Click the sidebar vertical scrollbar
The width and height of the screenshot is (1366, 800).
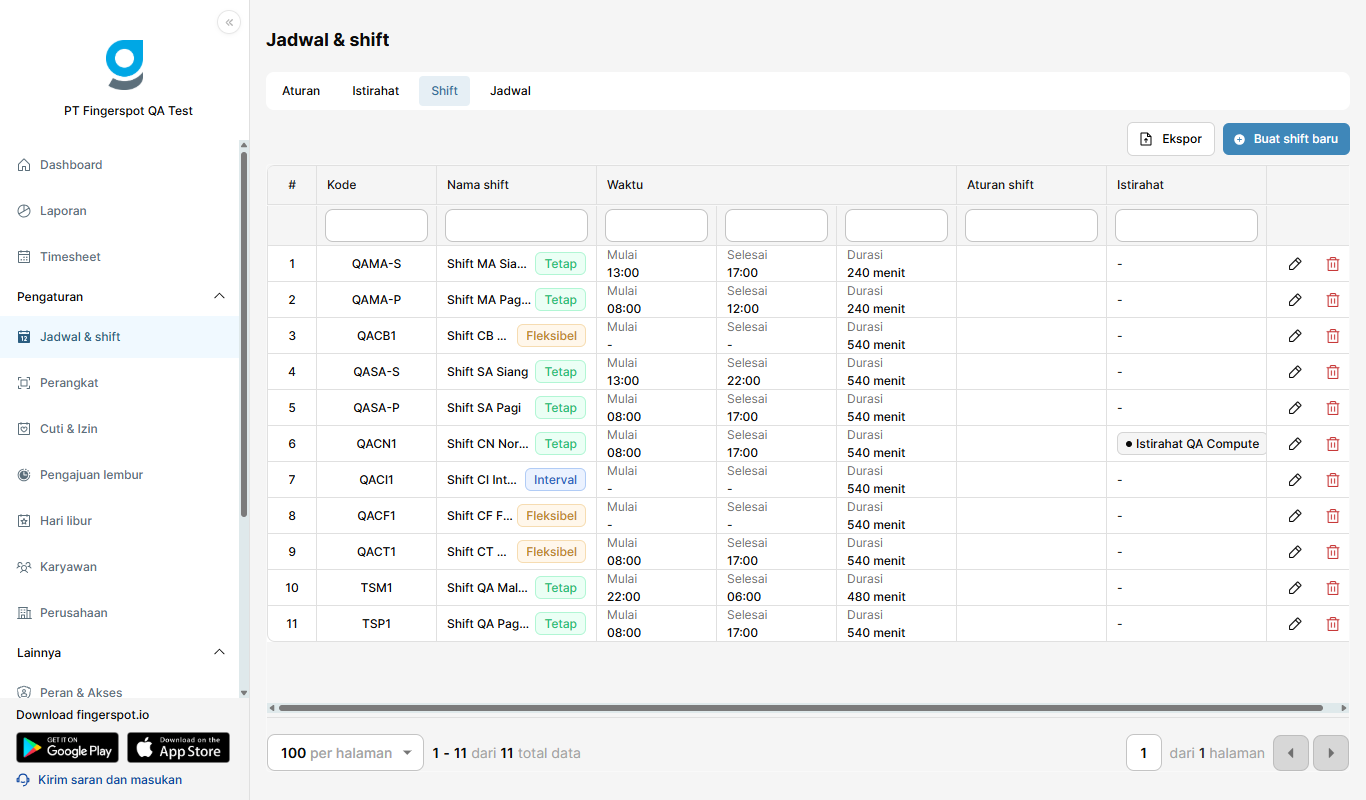pyautogui.click(x=244, y=335)
